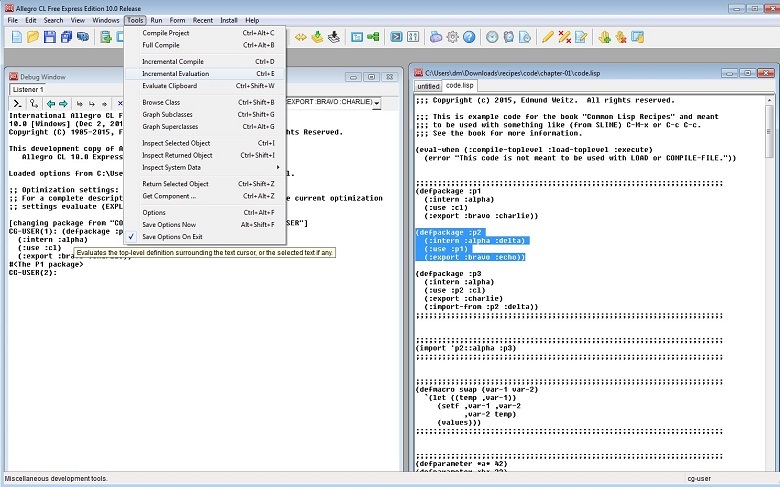Click the yellow pencil toolbar icon
The image size is (780, 487).
pyautogui.click(x=547, y=37)
